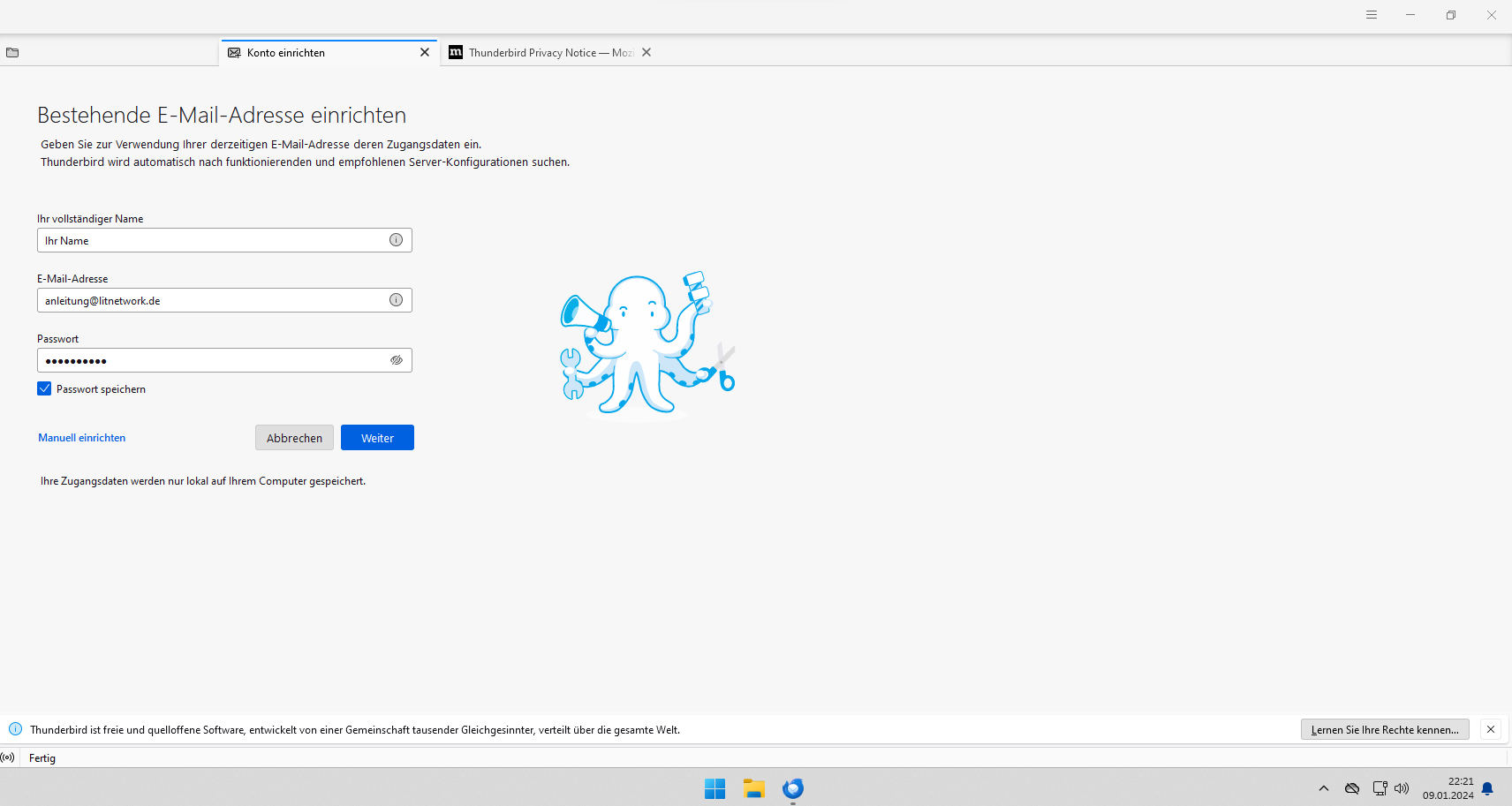Click Lernen Sie Ihre Rechte kennen

(1384, 729)
